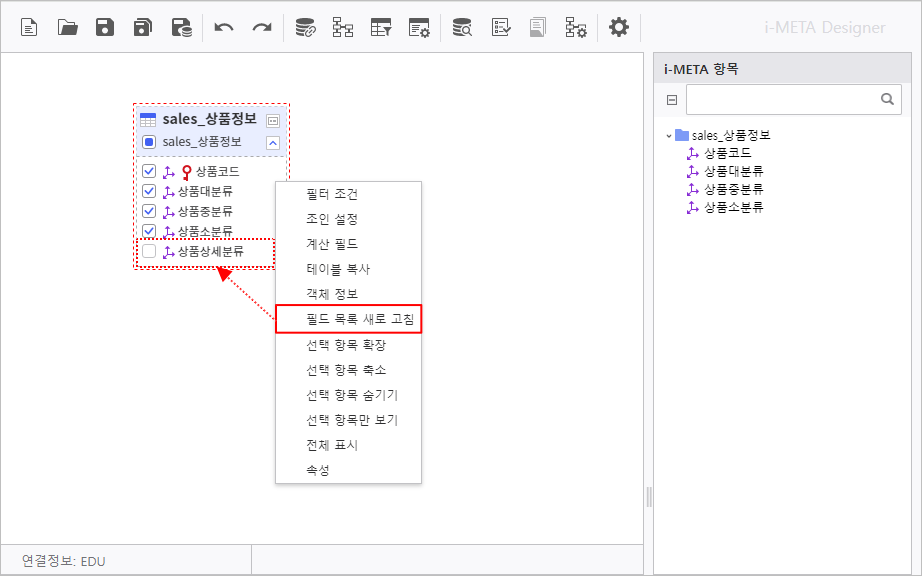Click the red key icon on 상품코드

[x=187, y=172]
